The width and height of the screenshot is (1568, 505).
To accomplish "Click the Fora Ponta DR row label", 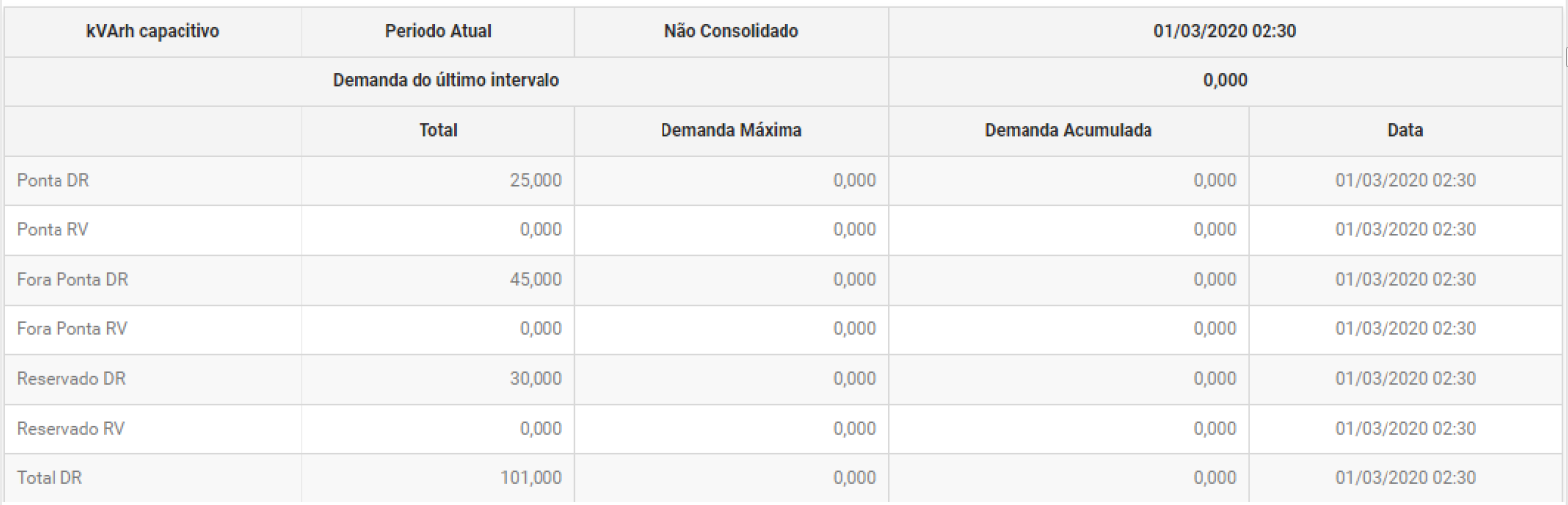I will pyautogui.click(x=72, y=279).
